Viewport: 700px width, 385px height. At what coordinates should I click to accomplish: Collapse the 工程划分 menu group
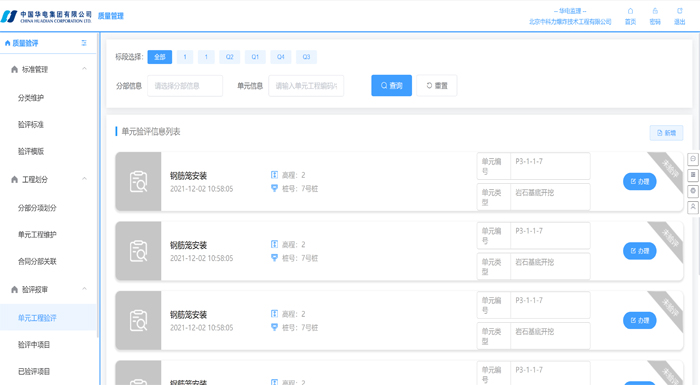click(84, 179)
